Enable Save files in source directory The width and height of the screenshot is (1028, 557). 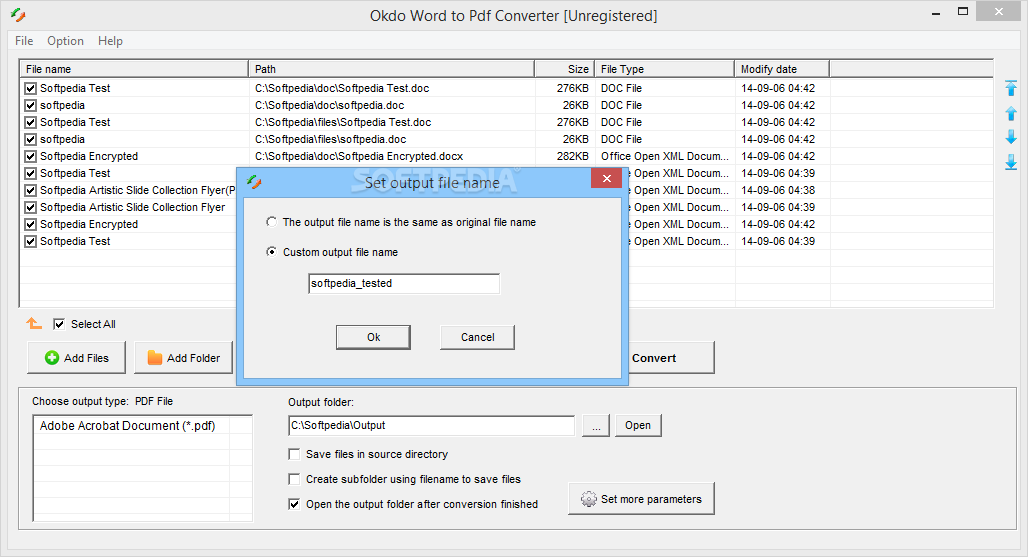pyautogui.click(x=294, y=454)
